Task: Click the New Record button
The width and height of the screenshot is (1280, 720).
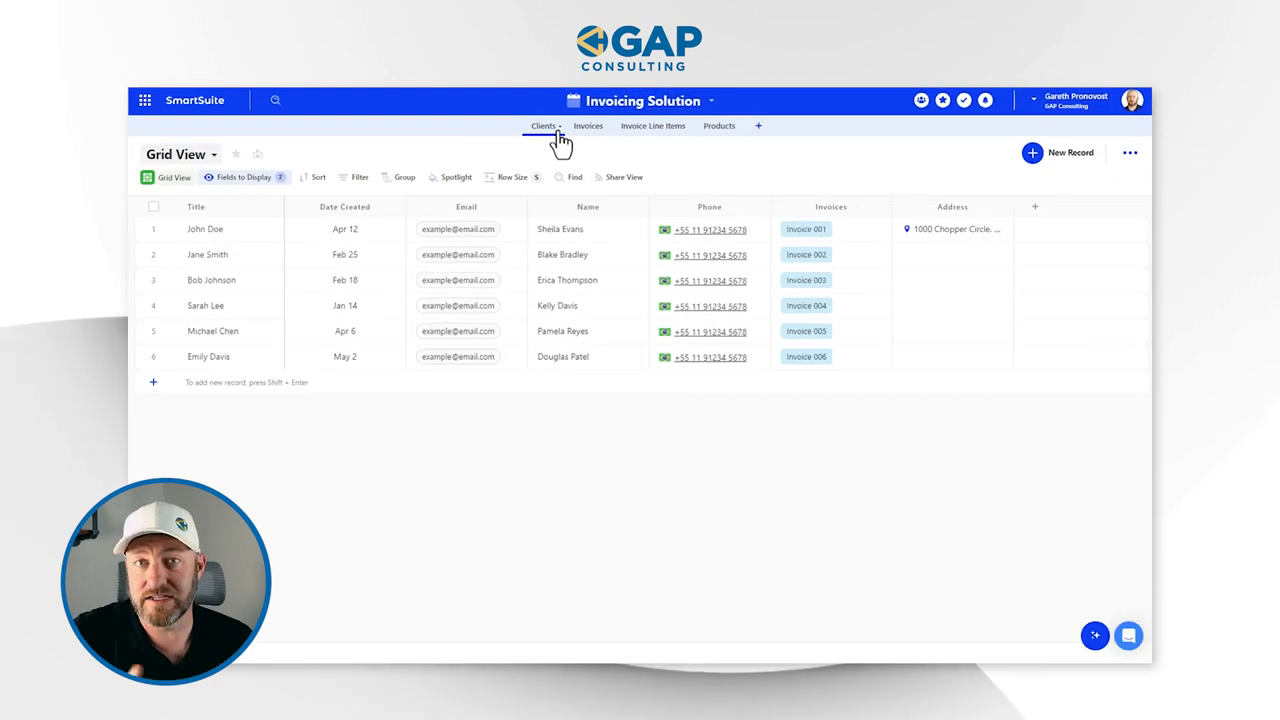Action: tap(1058, 153)
